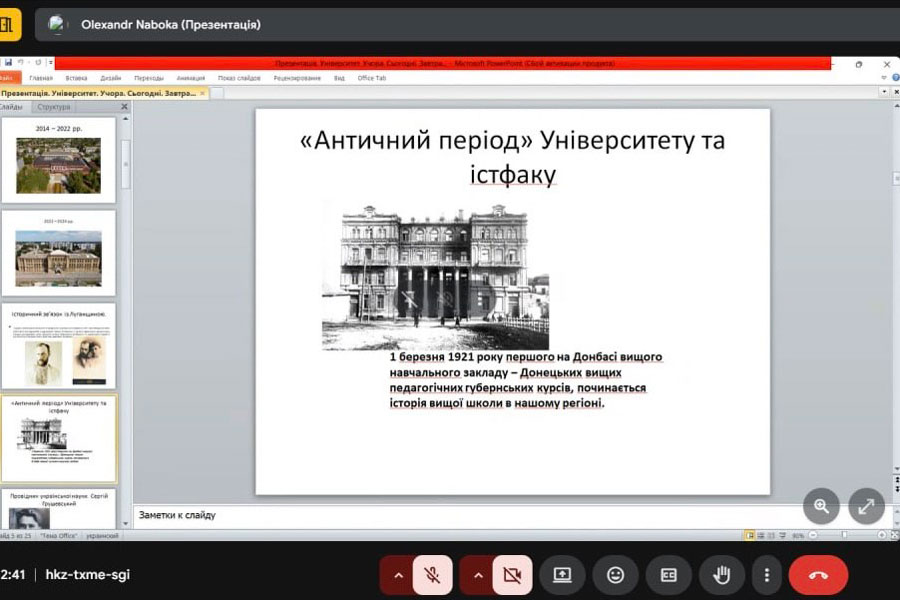900x600 pixels.
Task: Open the Вставка ribbon tab
Action: tap(76, 78)
